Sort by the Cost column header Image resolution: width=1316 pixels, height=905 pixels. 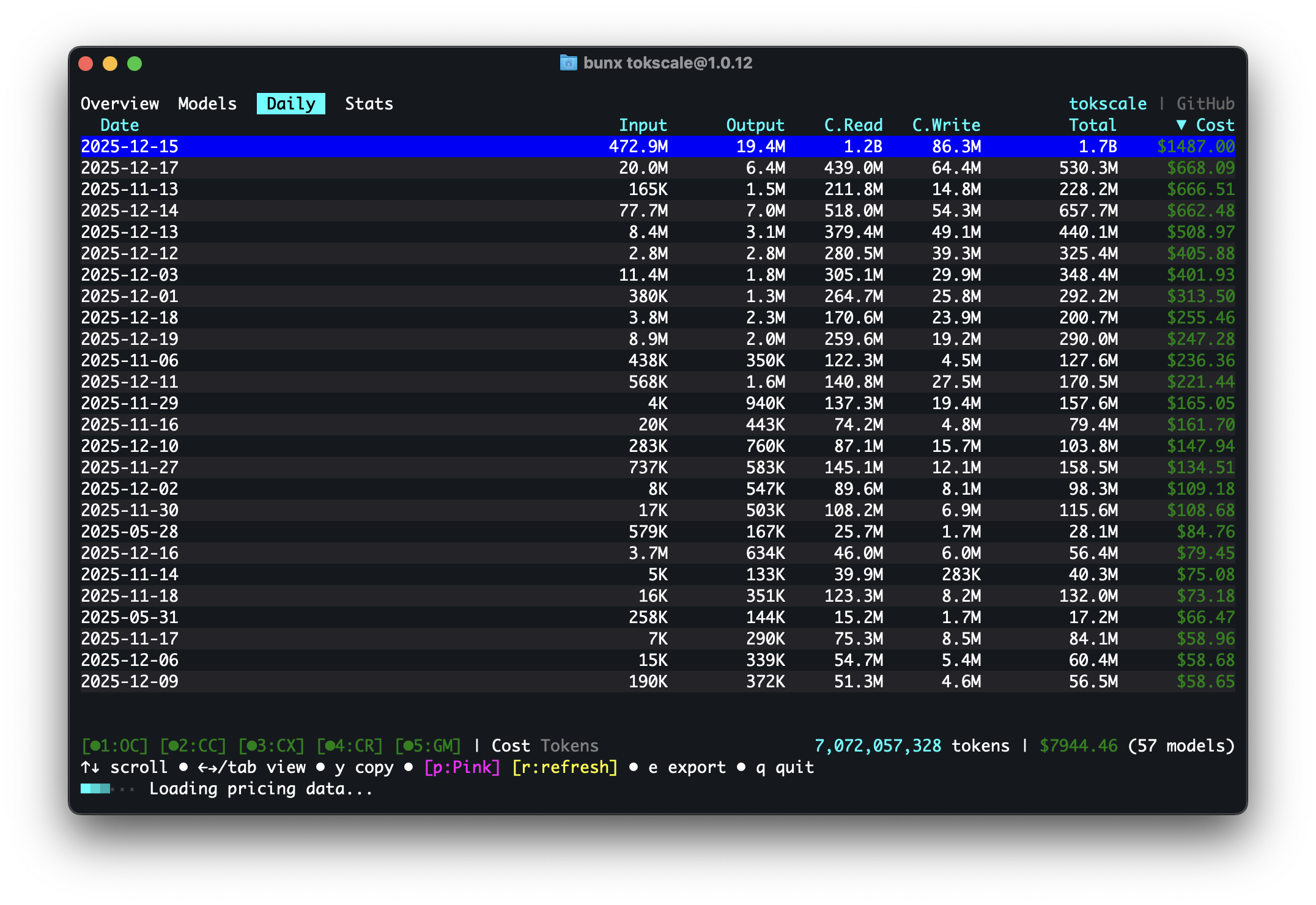(1214, 125)
